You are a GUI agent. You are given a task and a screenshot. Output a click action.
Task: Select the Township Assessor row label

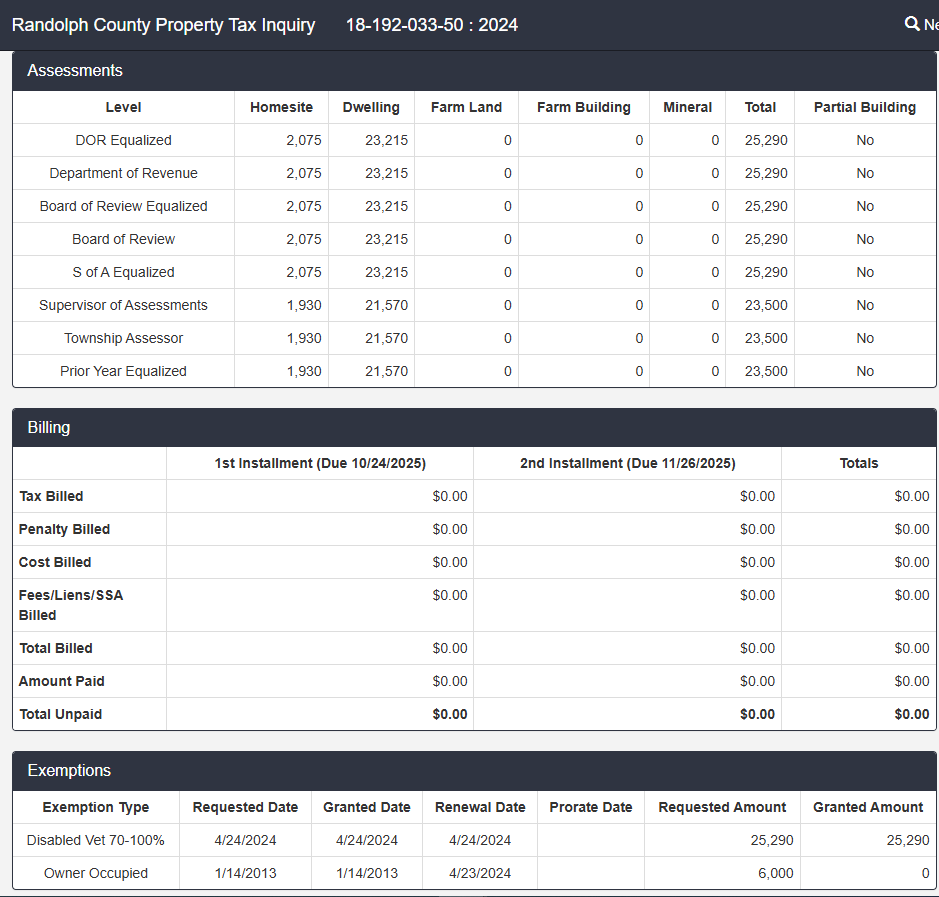point(123,338)
